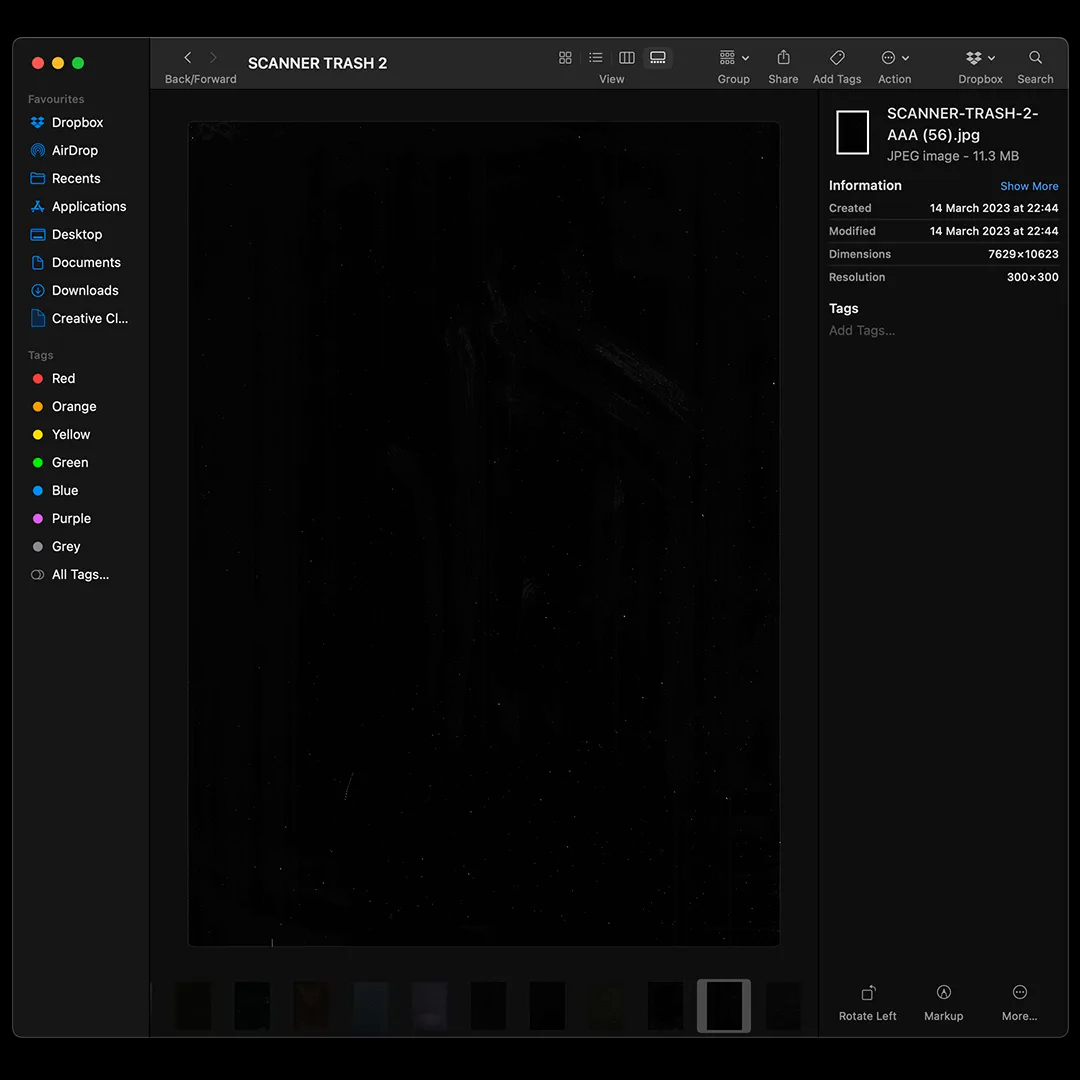Open Markup for the selected image
The width and height of the screenshot is (1080, 1080).
943,1000
